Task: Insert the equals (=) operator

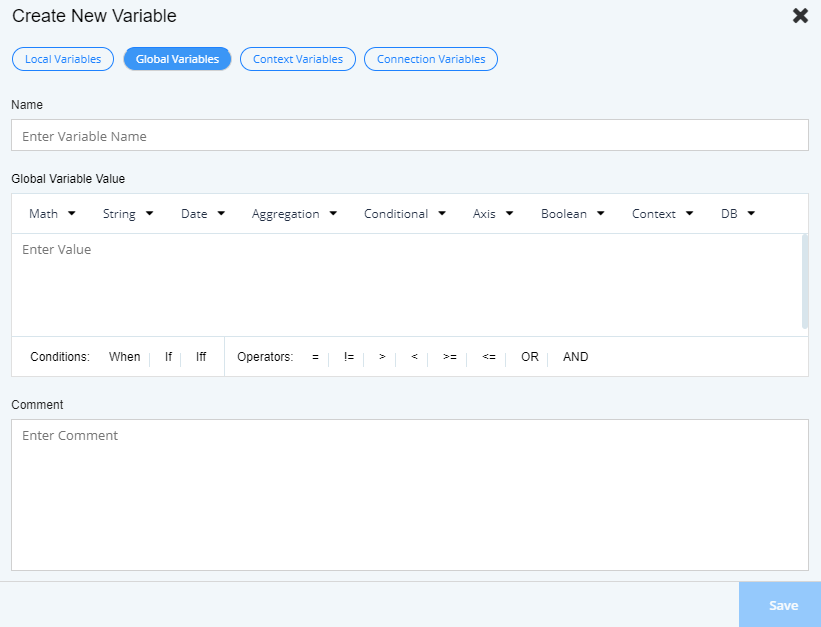Action: coord(315,357)
